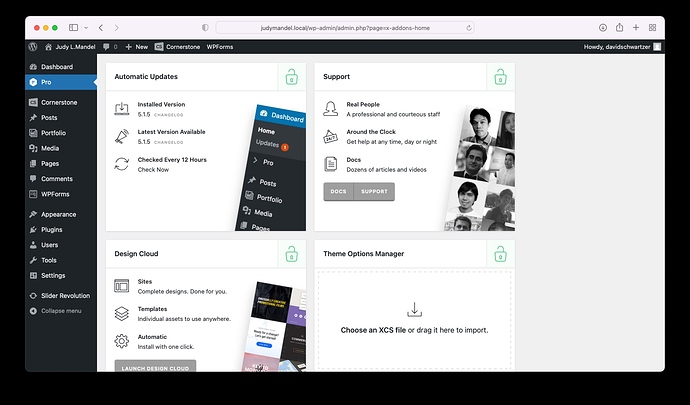This screenshot has height=405, width=690.
Task: Open Tools in the sidebar
Action: click(x=61, y=260)
